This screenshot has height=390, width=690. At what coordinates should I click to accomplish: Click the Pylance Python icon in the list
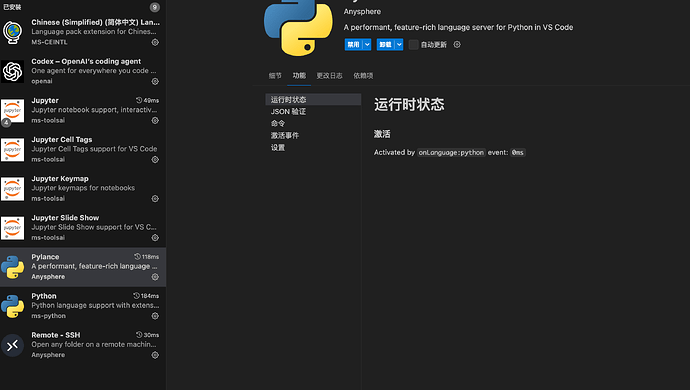(12, 267)
